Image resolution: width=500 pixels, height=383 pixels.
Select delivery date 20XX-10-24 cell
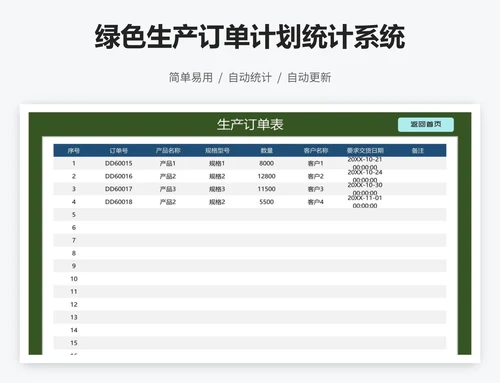(x=365, y=176)
